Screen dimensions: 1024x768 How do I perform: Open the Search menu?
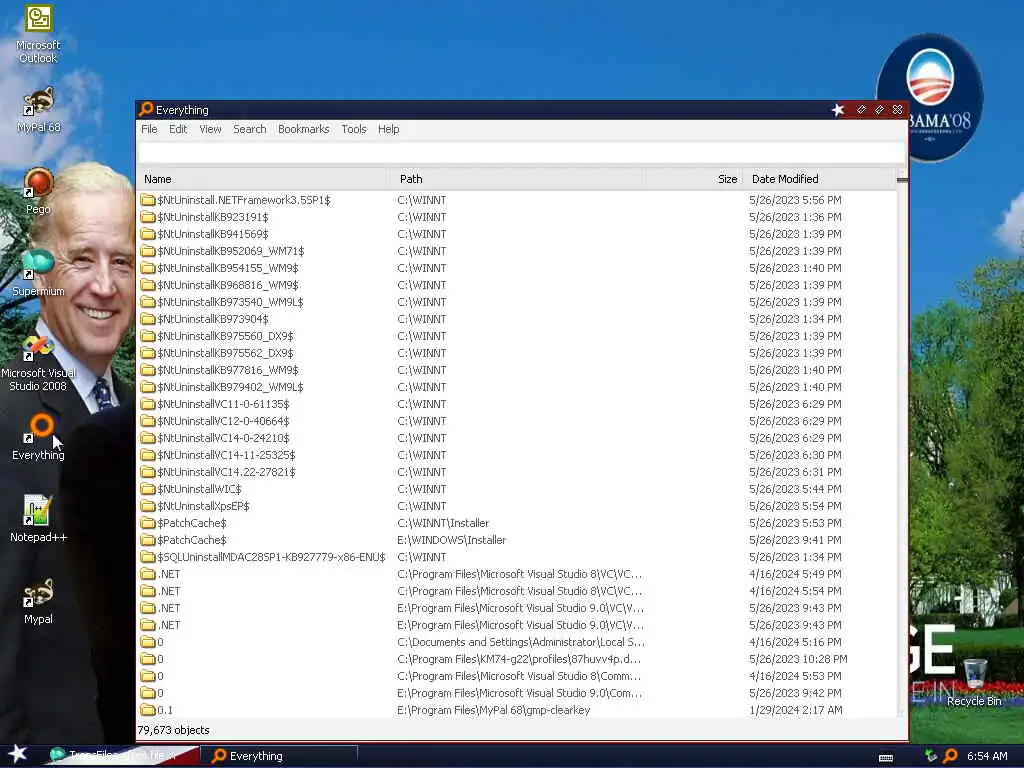(249, 129)
